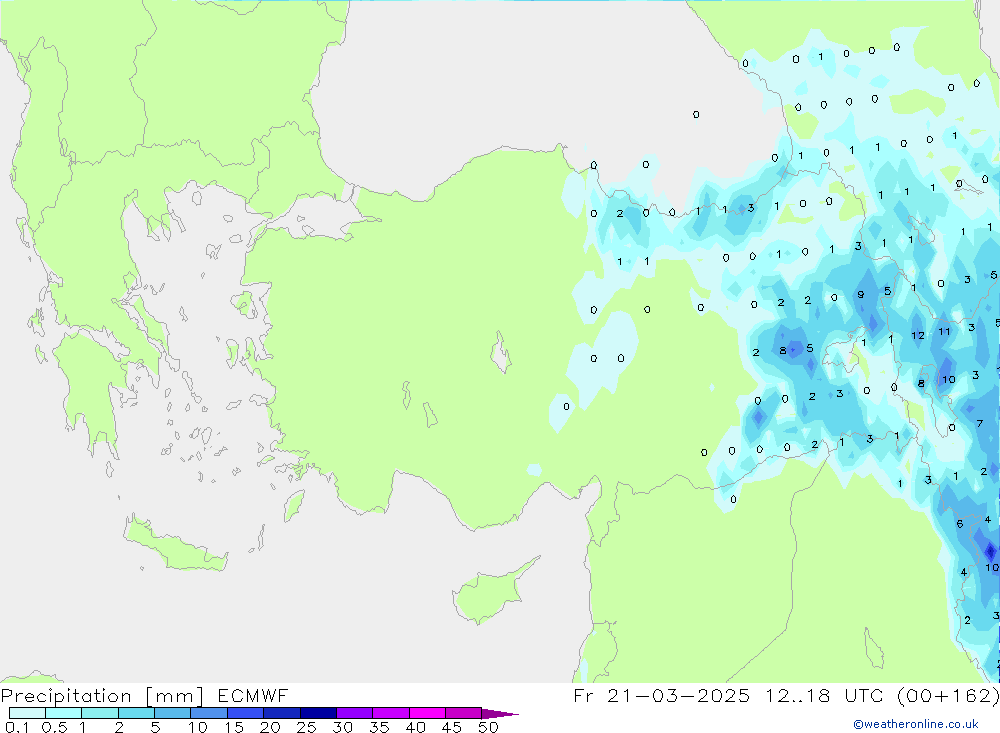The height and width of the screenshot is (733, 1000).
Task: Click the 30–35 mm violet legend swatch
Action: tap(354, 713)
